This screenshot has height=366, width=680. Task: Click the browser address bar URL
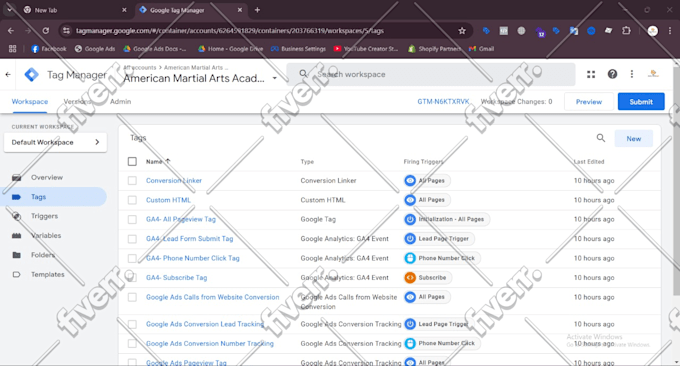[229, 31]
